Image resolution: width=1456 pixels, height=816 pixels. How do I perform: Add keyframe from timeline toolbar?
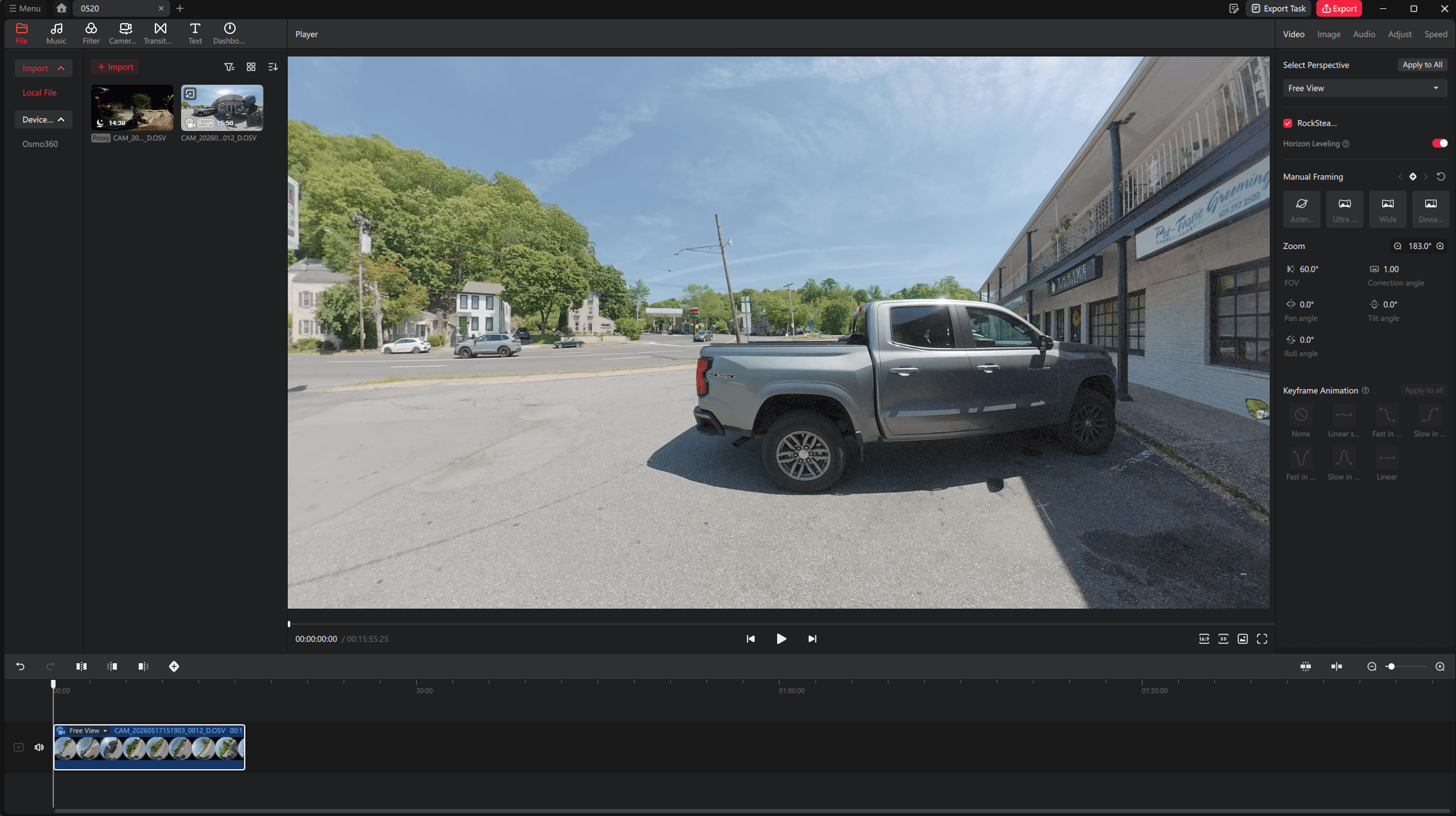tap(174, 666)
